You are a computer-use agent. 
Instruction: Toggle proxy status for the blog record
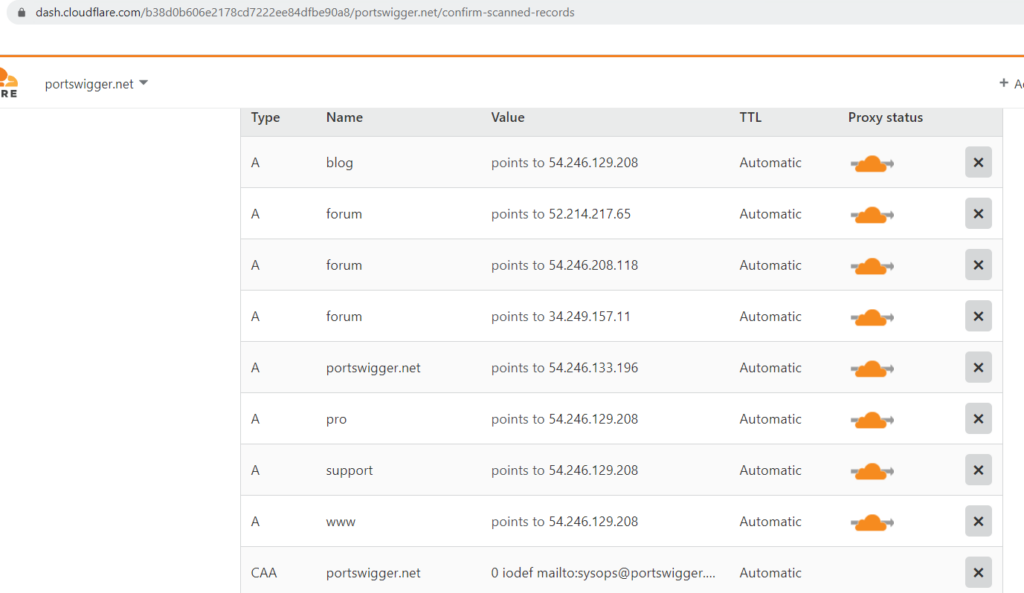pos(871,163)
